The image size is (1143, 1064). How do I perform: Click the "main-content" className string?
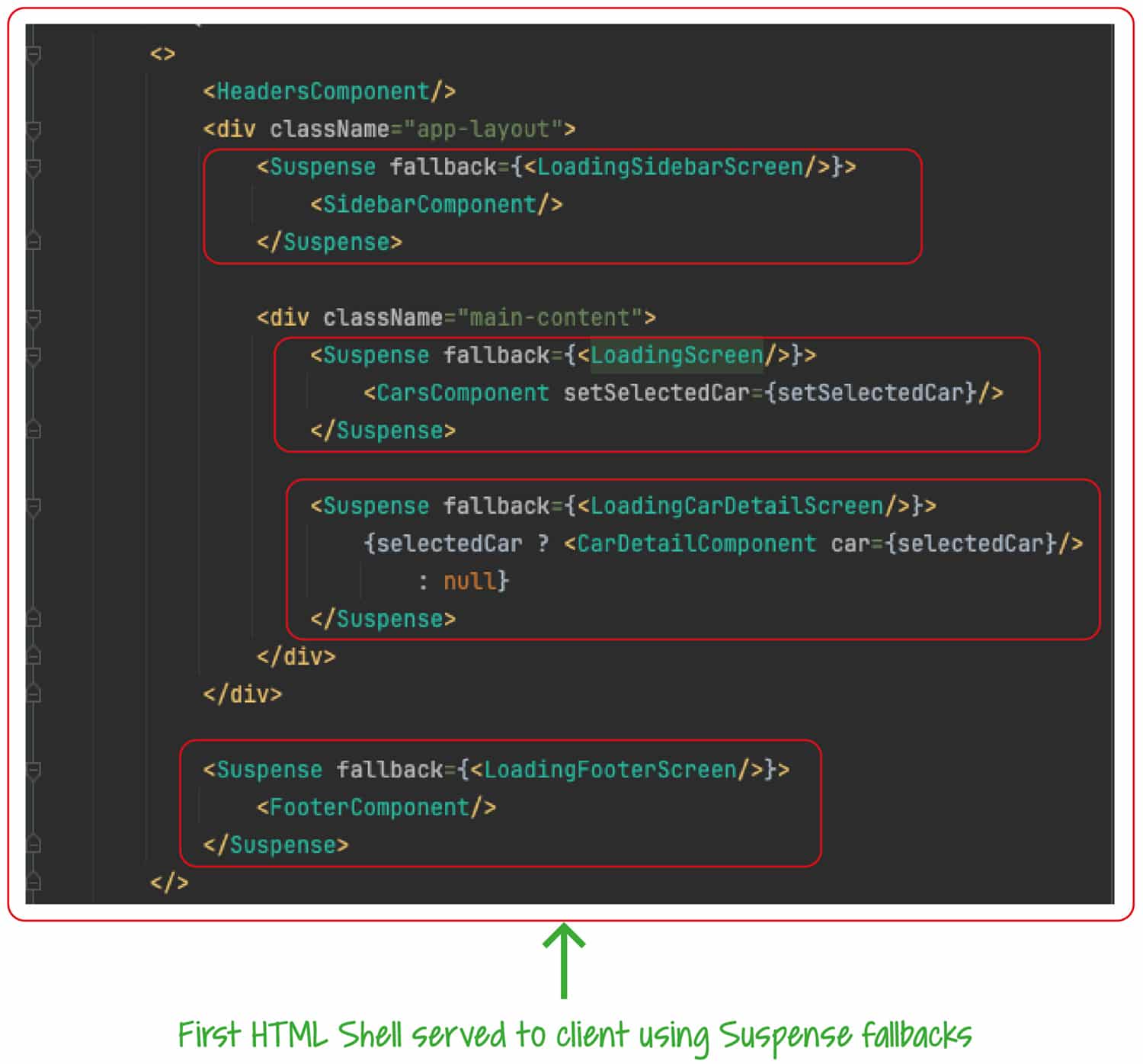pos(549,318)
